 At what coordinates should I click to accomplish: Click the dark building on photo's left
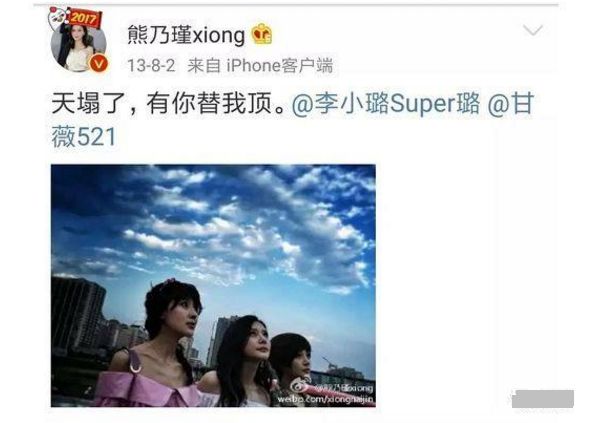78,315
